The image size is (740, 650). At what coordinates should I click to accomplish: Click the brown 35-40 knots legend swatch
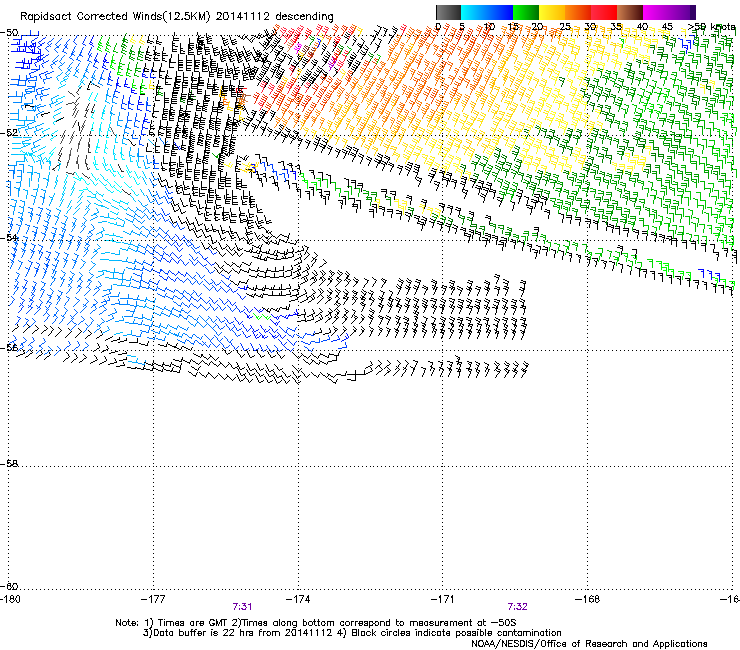(630, 12)
